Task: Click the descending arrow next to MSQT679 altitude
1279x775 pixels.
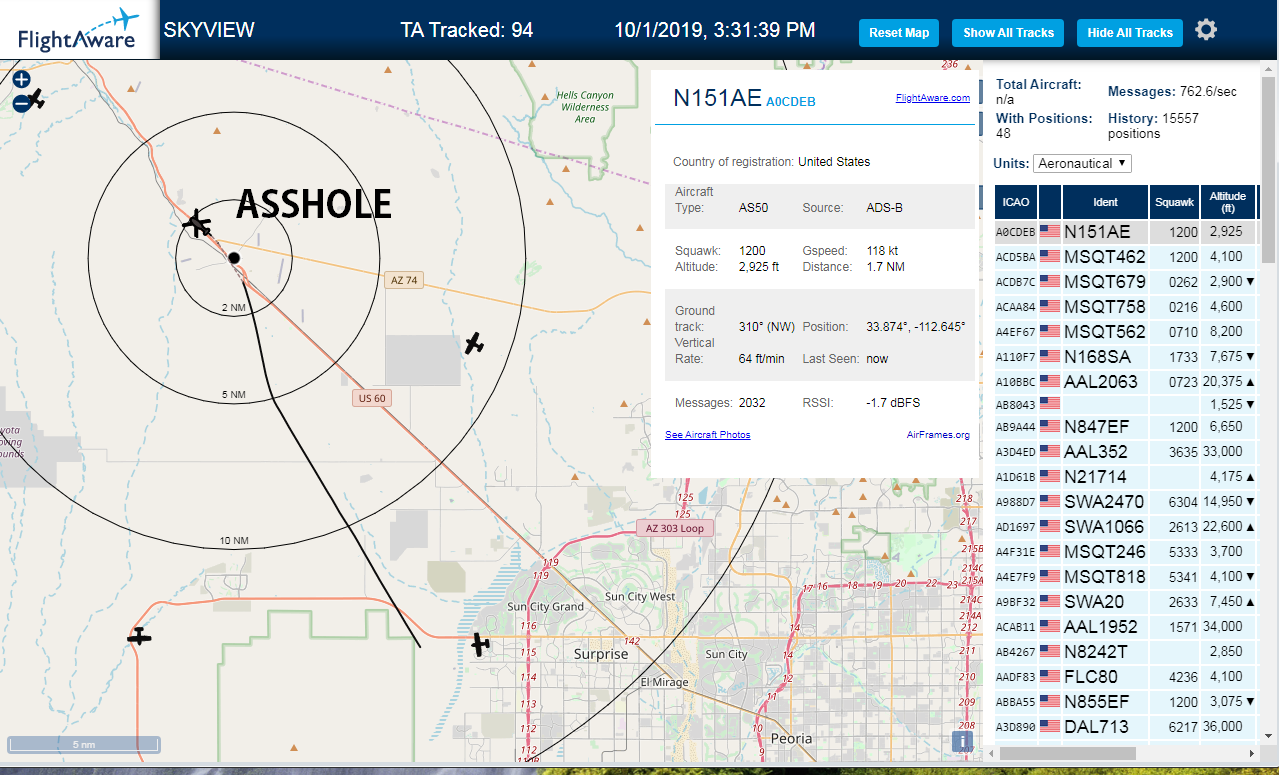Action: 1251,282
